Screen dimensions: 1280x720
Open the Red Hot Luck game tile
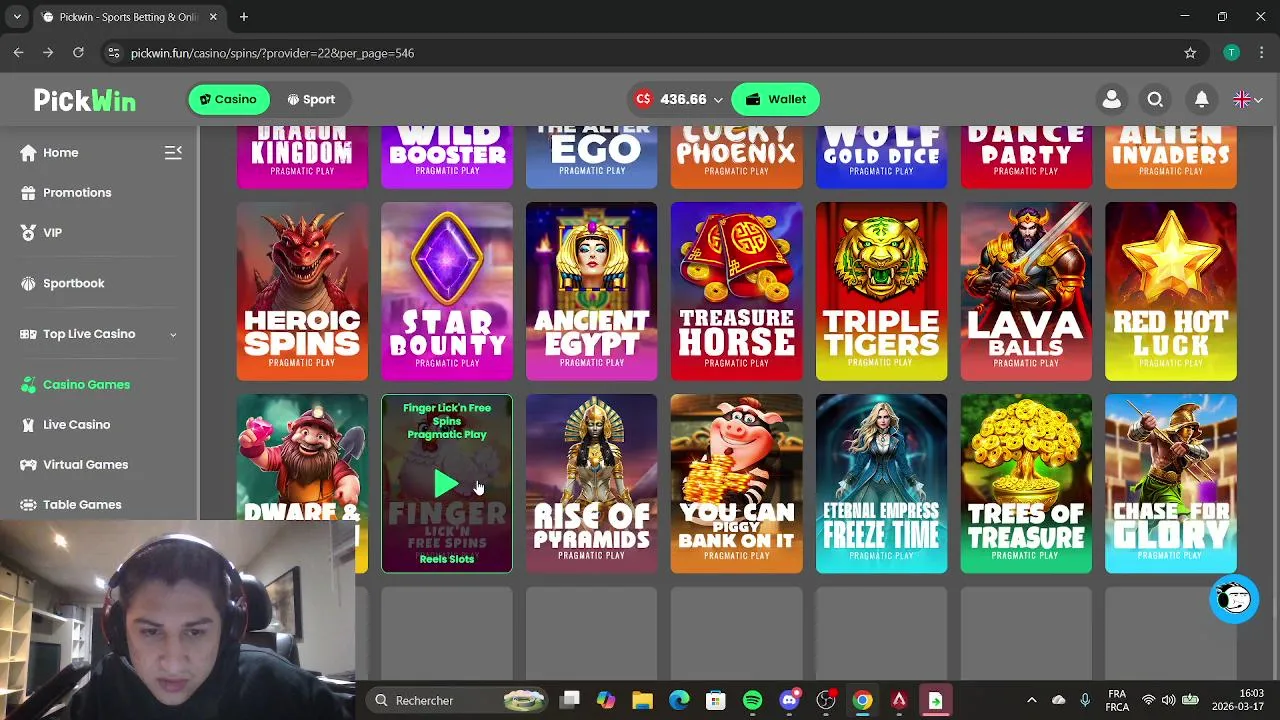[1171, 291]
